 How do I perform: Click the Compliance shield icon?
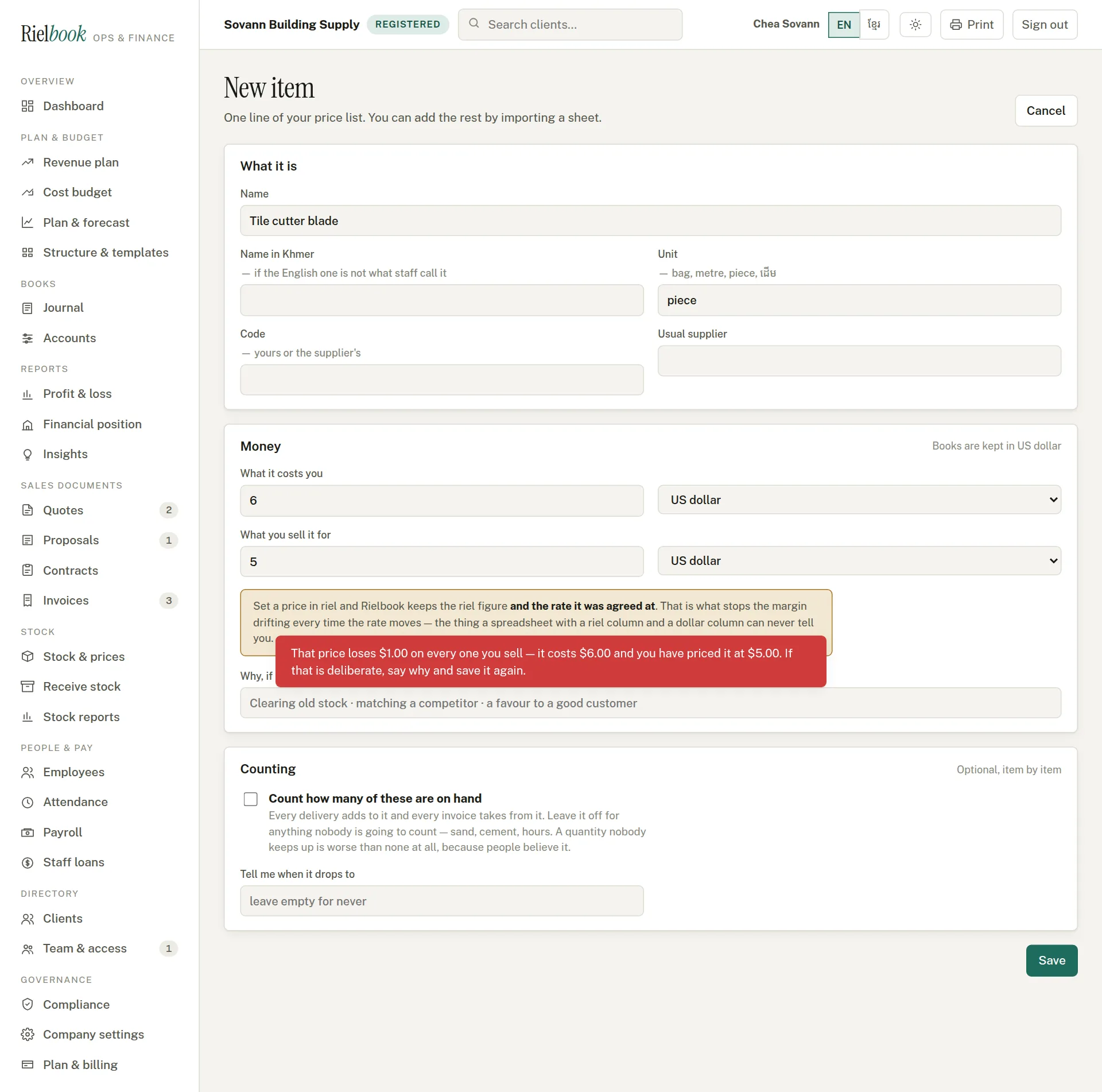click(x=28, y=1004)
